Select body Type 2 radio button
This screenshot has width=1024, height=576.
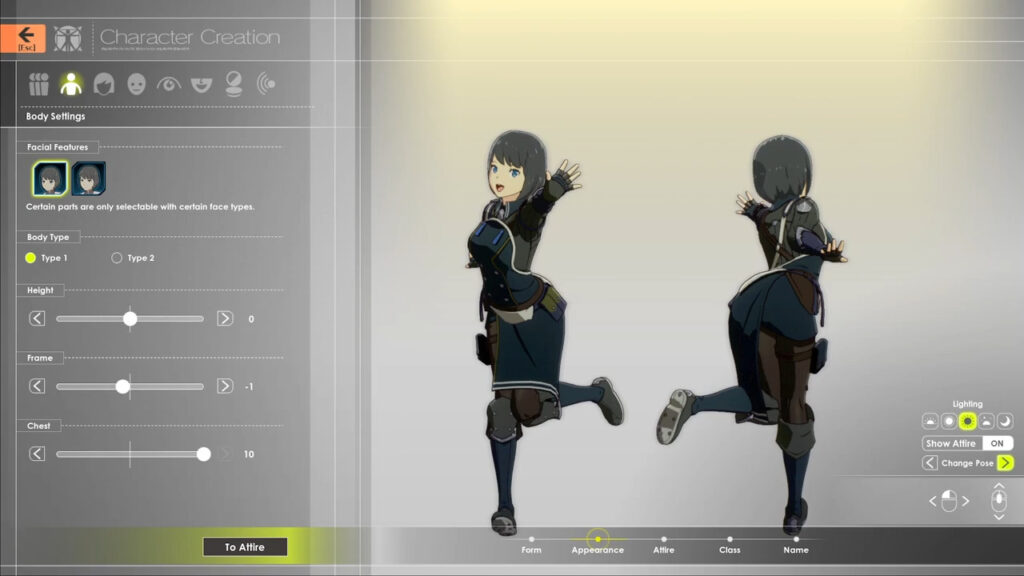(x=116, y=258)
